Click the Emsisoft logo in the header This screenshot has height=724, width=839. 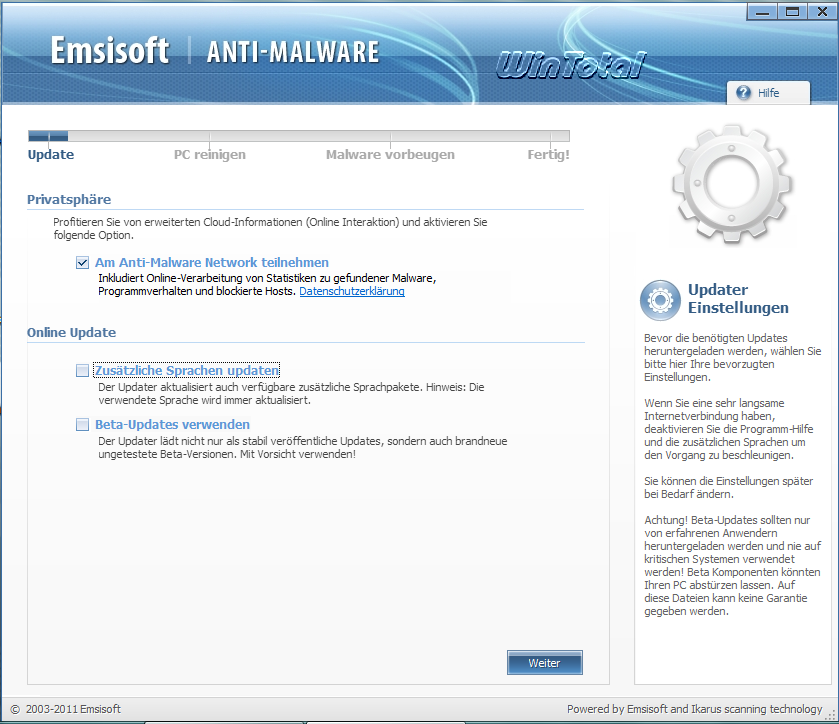(x=110, y=50)
